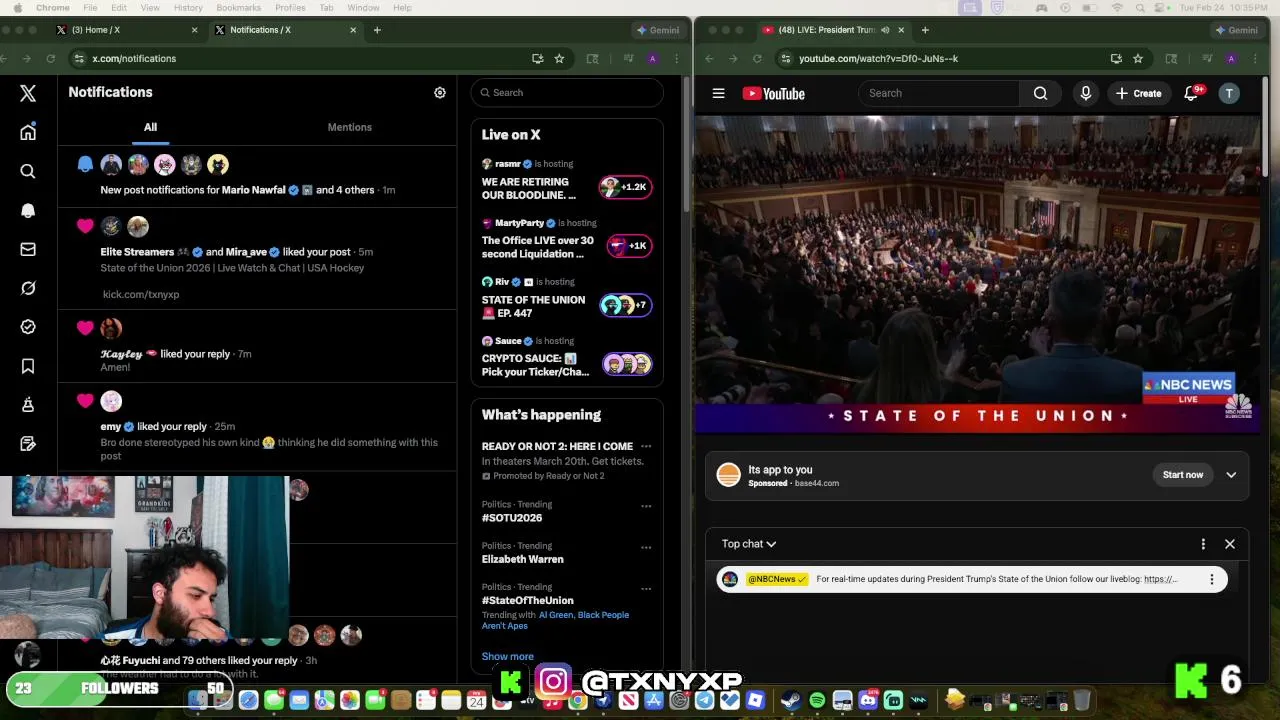The width and height of the screenshot is (1280, 720).
Task: Open the Bookmarks menu in the menu bar
Action: point(238,8)
